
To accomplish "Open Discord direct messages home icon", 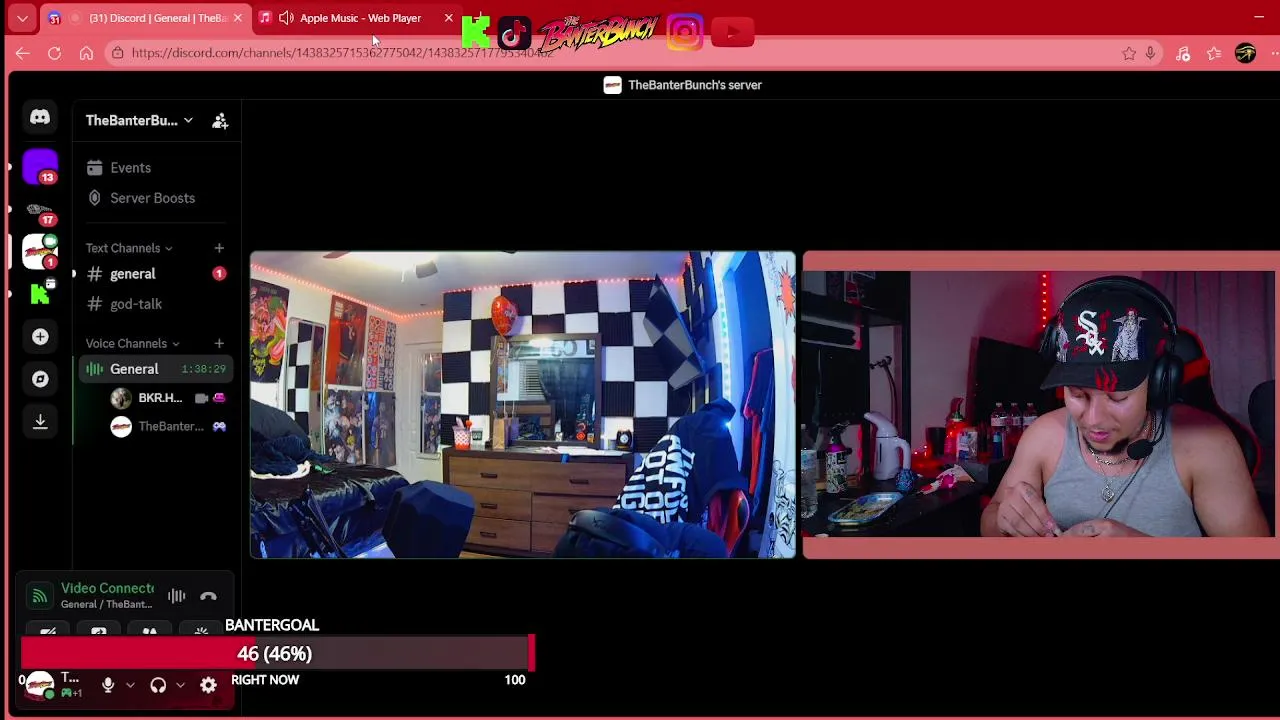I will coord(40,118).
